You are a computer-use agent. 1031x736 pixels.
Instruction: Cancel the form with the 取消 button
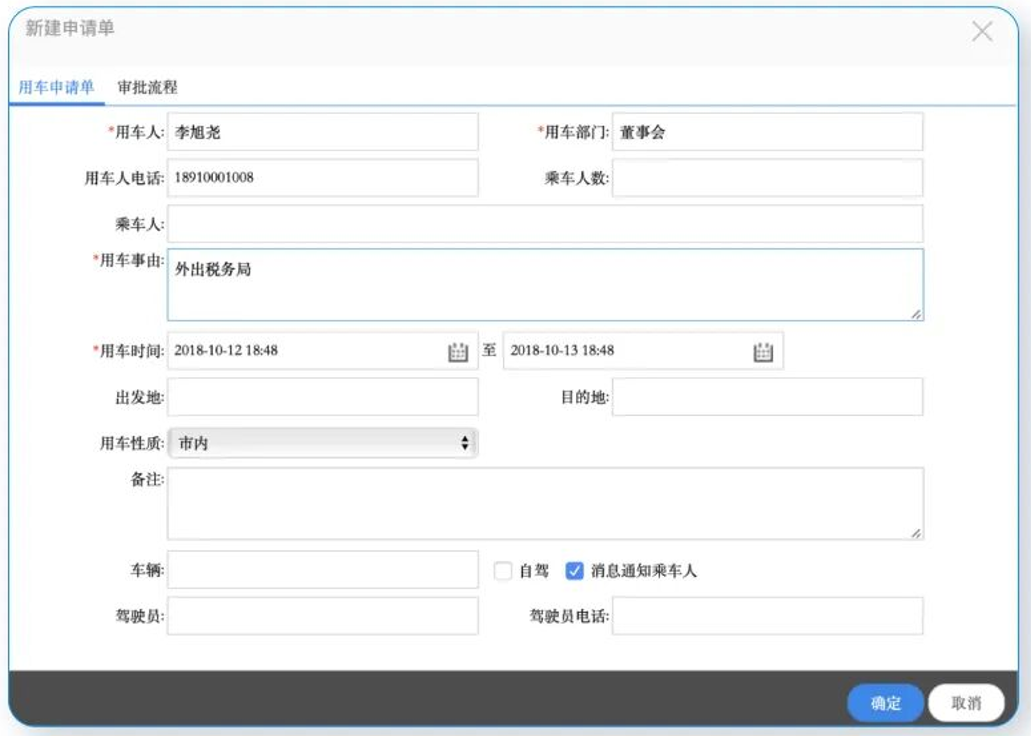966,703
